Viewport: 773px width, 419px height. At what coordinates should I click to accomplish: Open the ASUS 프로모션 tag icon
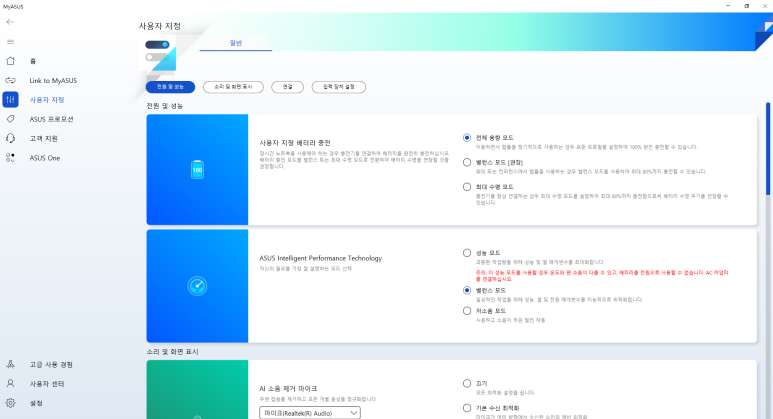point(10,119)
